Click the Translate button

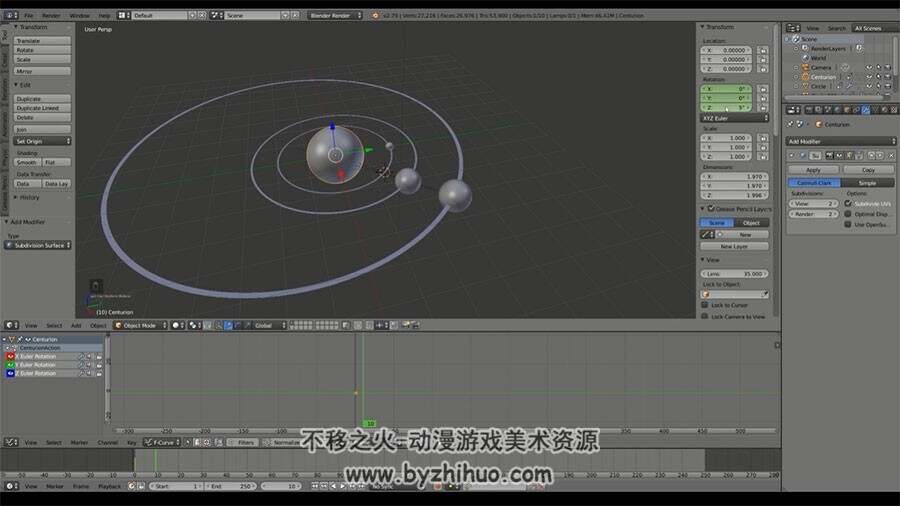42,41
